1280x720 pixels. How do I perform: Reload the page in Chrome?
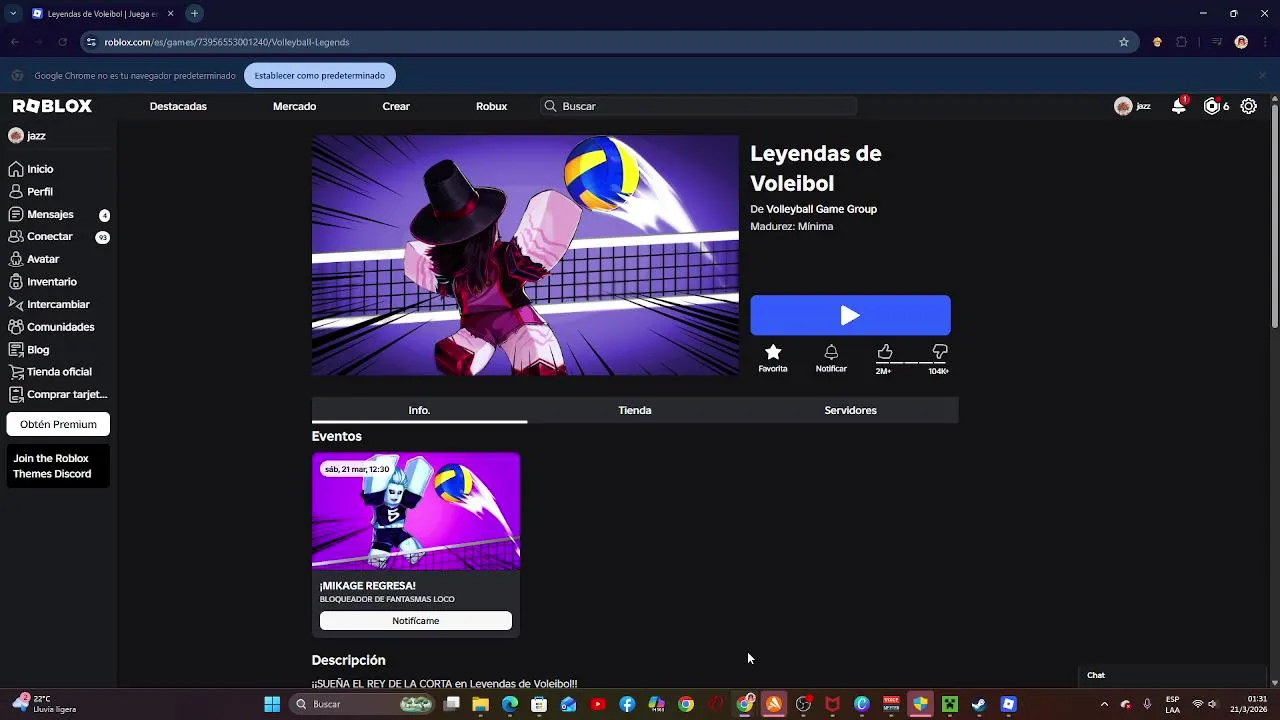(x=62, y=42)
